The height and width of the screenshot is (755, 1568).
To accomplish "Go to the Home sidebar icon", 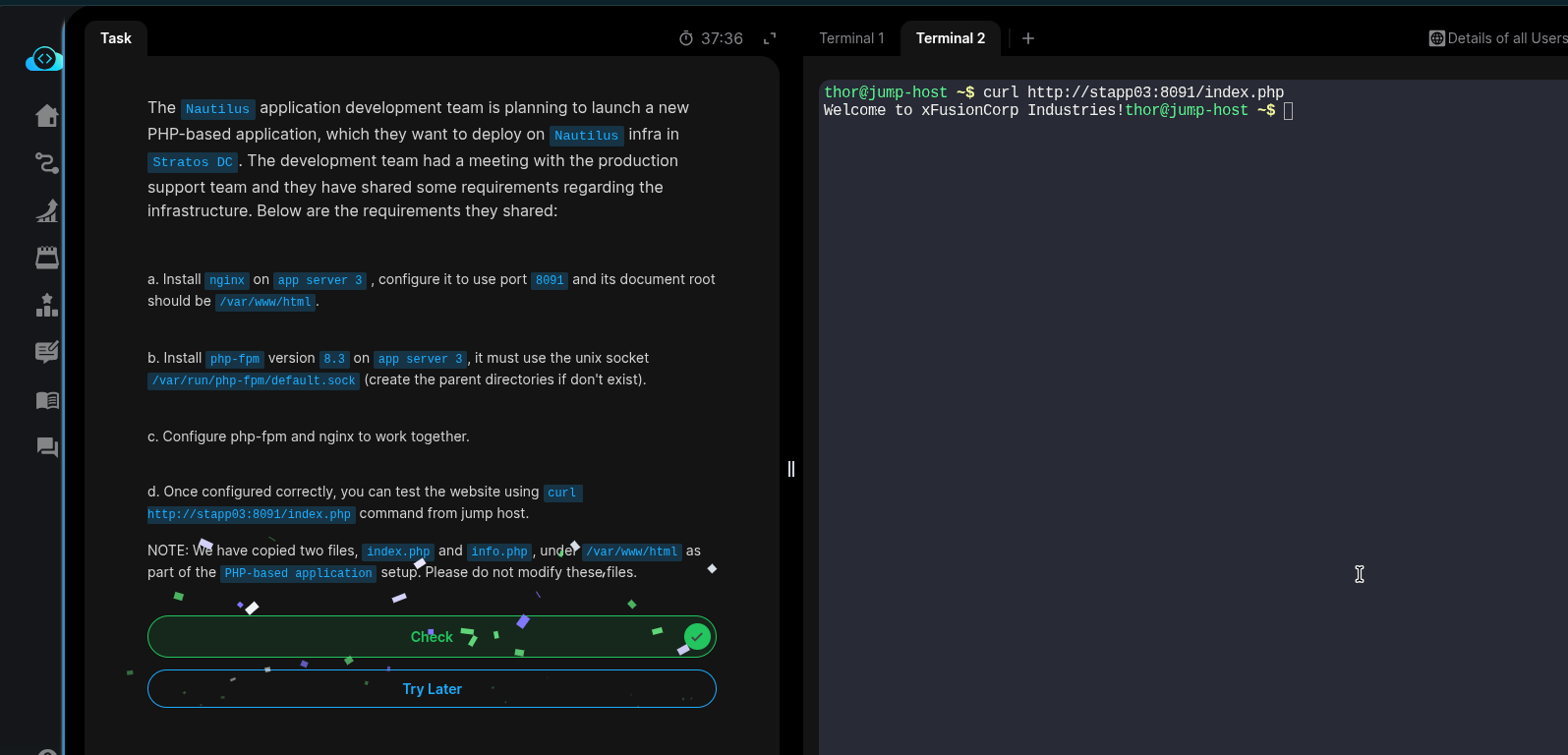I will (47, 116).
